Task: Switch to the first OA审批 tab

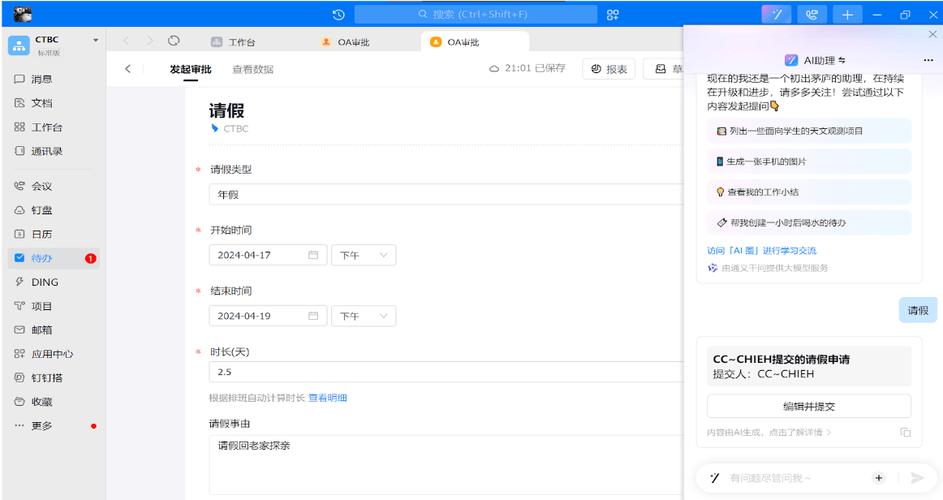Action: pos(346,42)
